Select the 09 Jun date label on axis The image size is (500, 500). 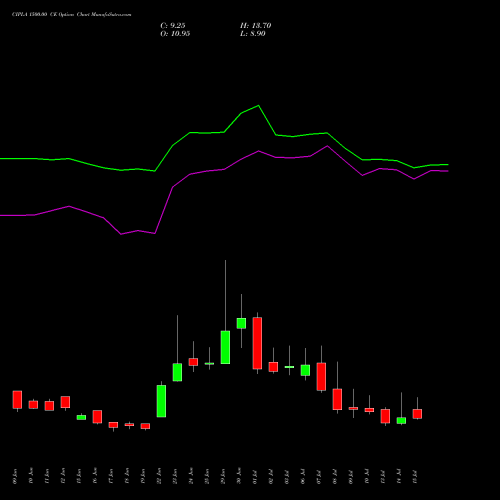tap(15, 476)
